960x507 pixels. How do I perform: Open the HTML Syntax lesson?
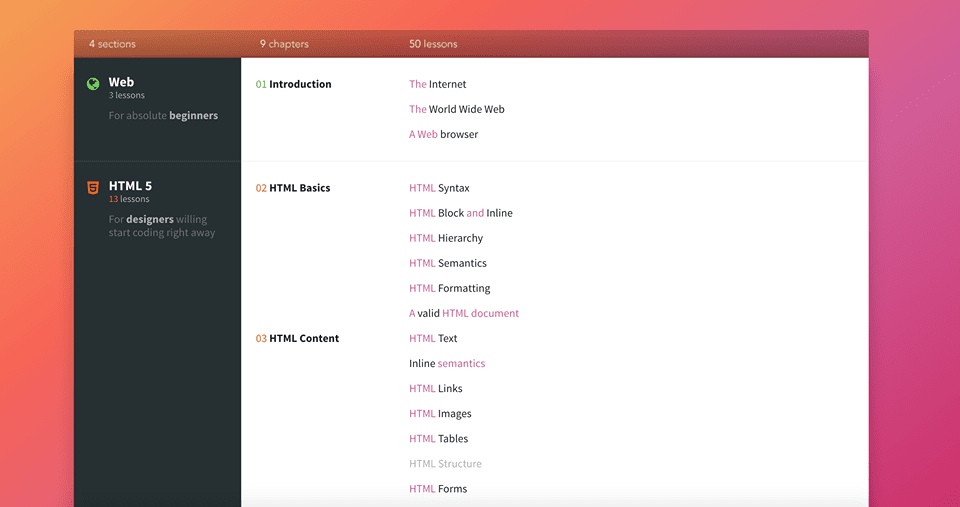pyautogui.click(x=439, y=188)
